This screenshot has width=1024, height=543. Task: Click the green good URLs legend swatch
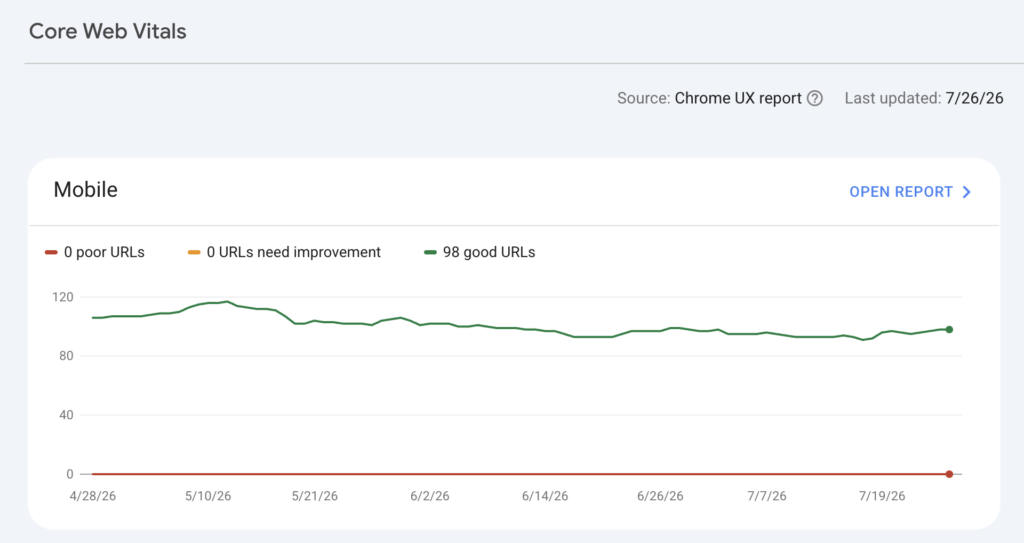[x=430, y=252]
